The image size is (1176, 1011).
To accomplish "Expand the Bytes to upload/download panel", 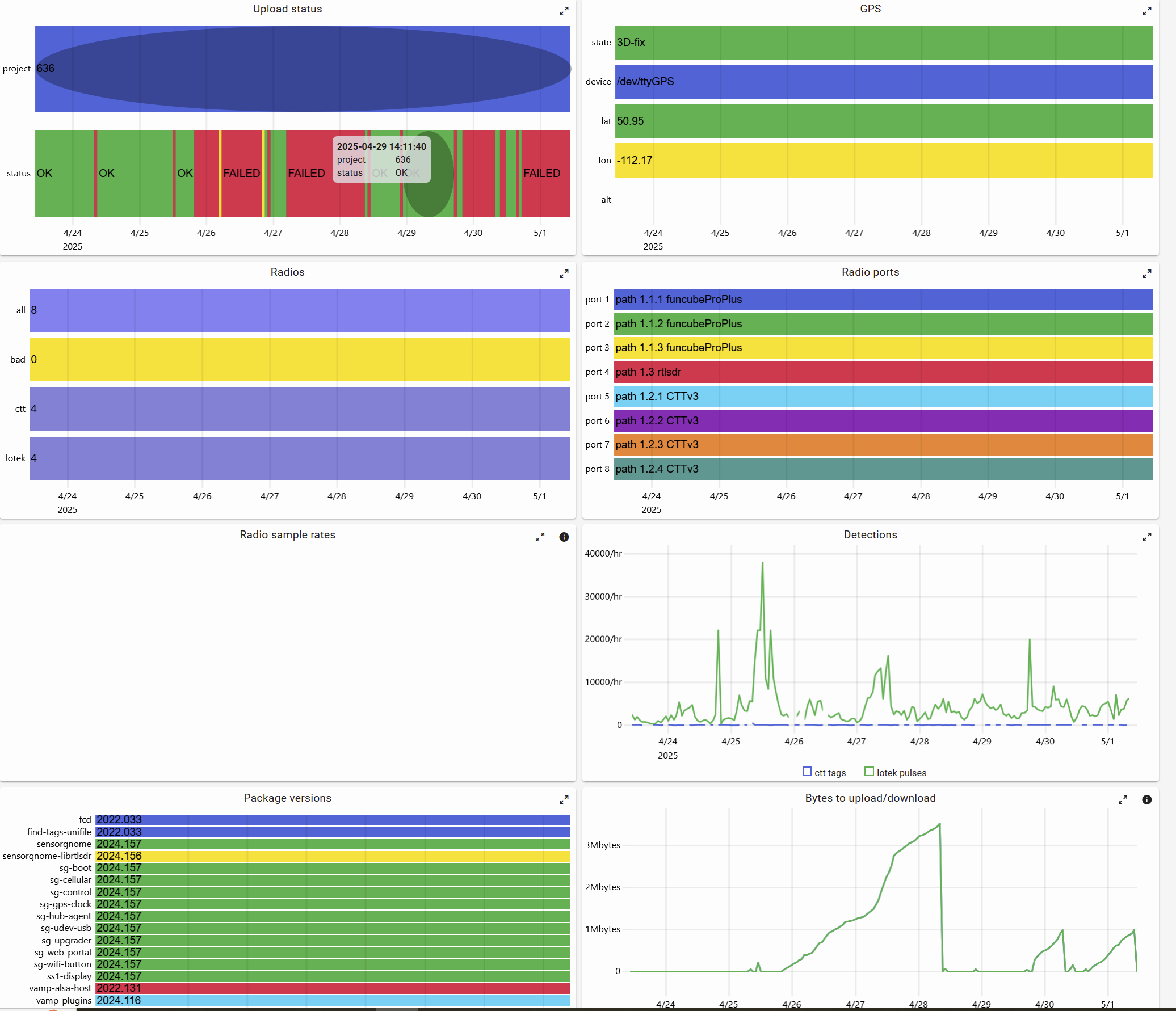I will [x=1123, y=800].
